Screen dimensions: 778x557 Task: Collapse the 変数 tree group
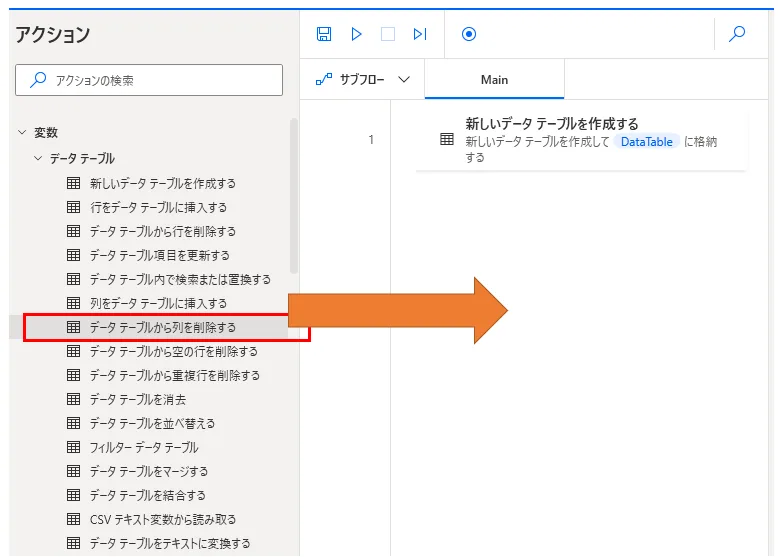pos(23,132)
